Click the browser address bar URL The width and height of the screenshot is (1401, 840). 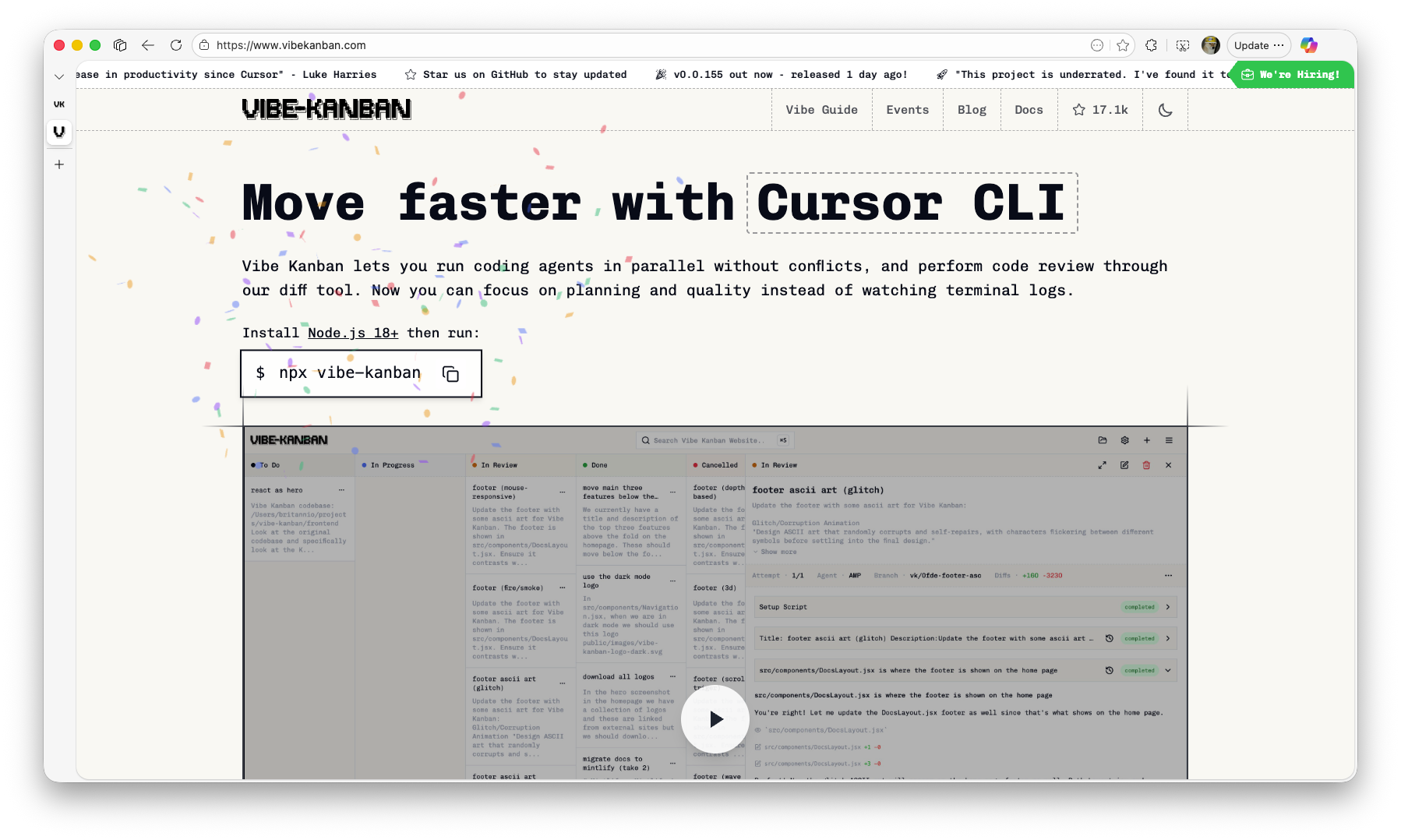(291, 45)
